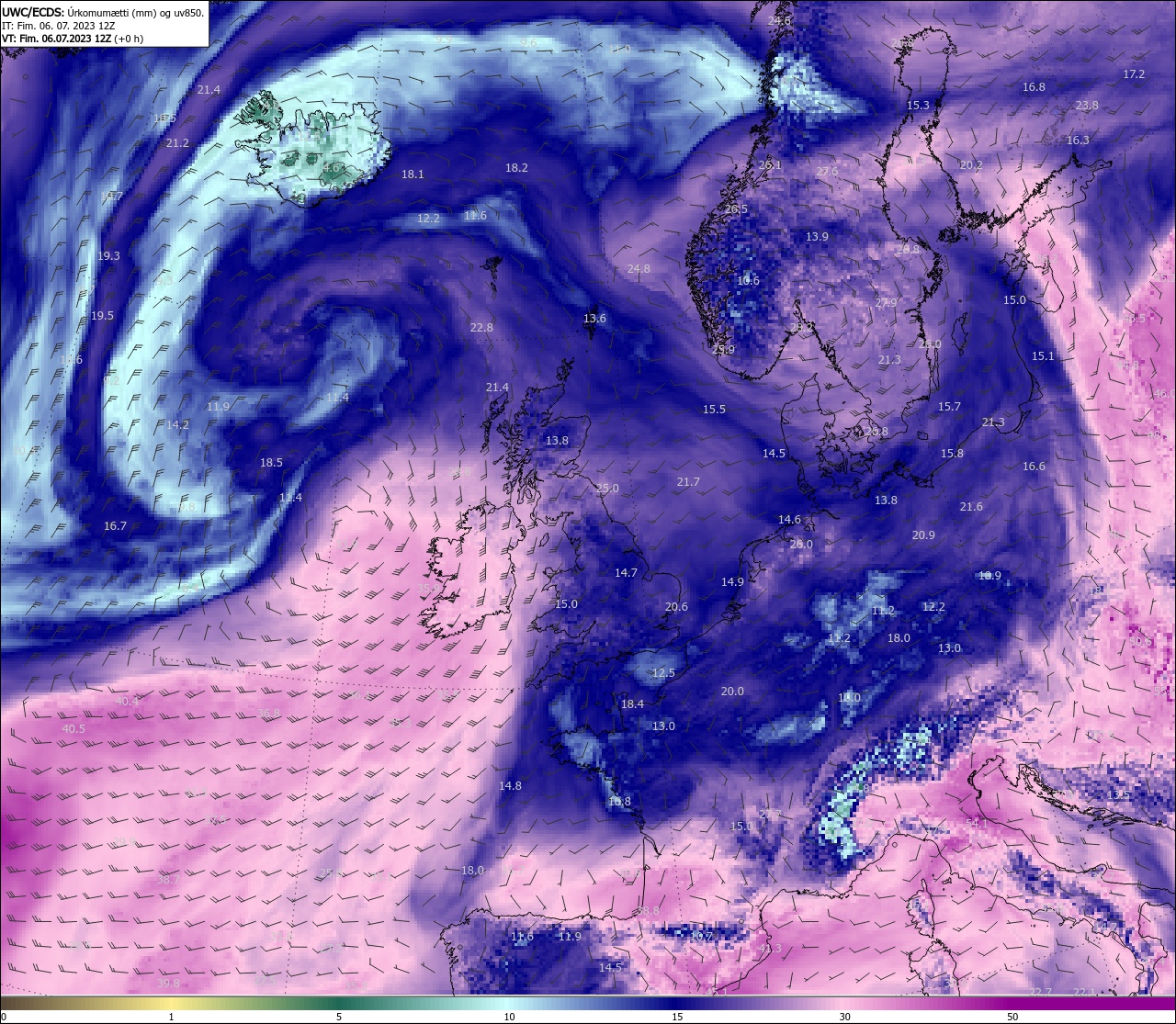Viewport: 1176px width, 1024px height.
Task: Click the map value '16.6' on the map
Action: coord(1034,467)
